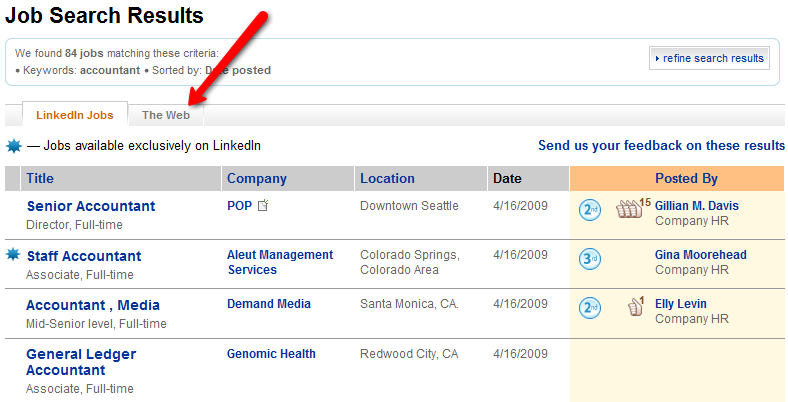
Task: Click the 84 jobs count text
Action: [84, 53]
